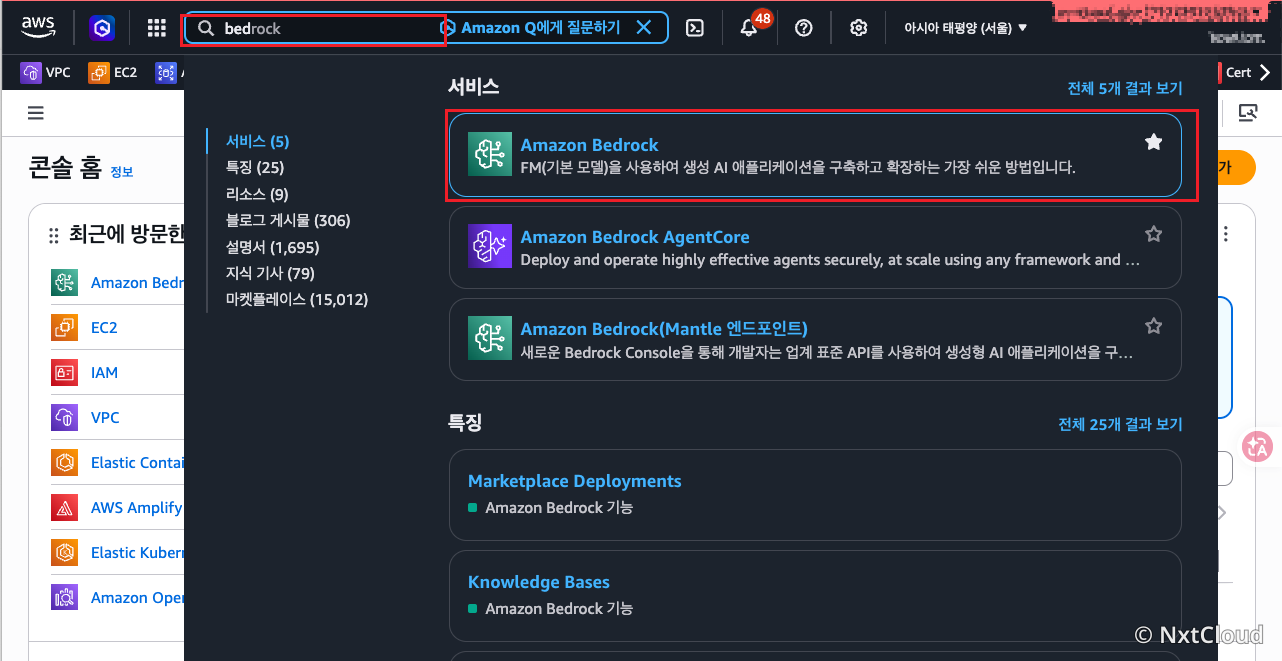The width and height of the screenshot is (1282, 661).
Task: Click the 정보 info link beside 콘솔 홈
Action: tap(121, 172)
